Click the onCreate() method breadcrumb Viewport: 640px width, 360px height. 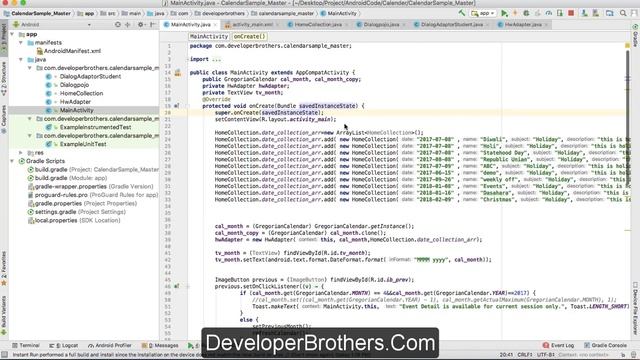click(x=249, y=36)
